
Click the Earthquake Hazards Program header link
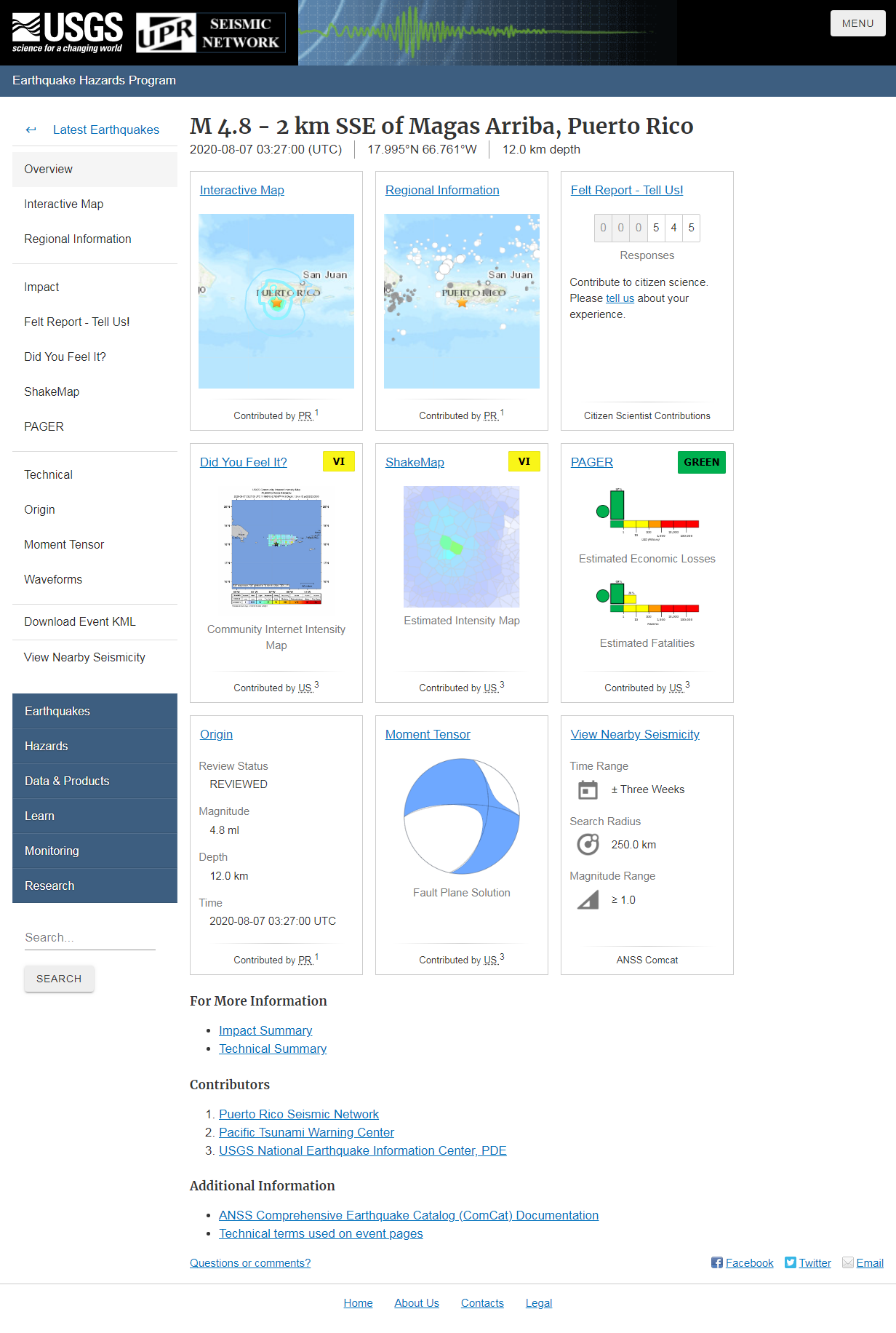94,80
